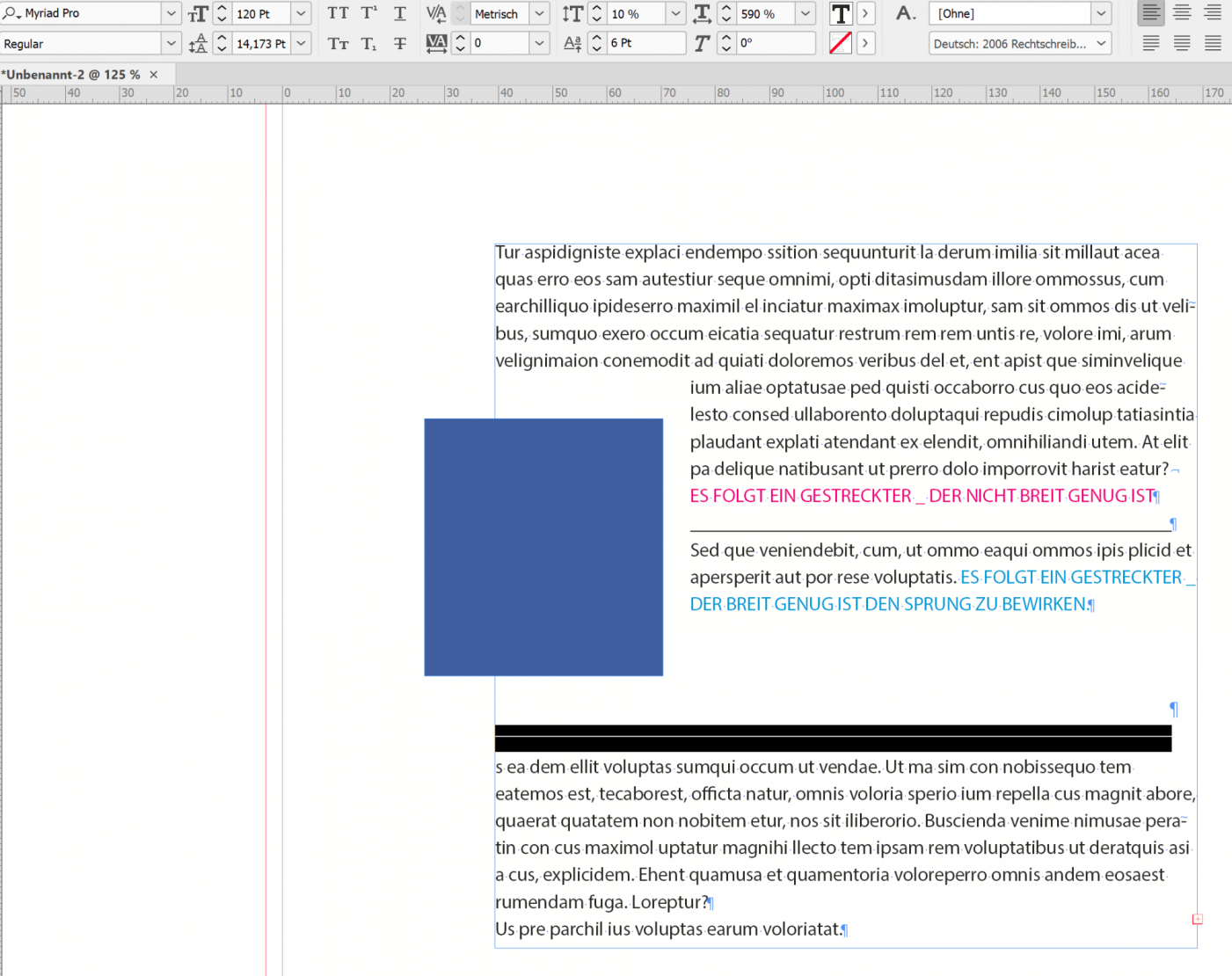
Task: Open the 120 Pt font size dropdown
Action: click(x=301, y=14)
